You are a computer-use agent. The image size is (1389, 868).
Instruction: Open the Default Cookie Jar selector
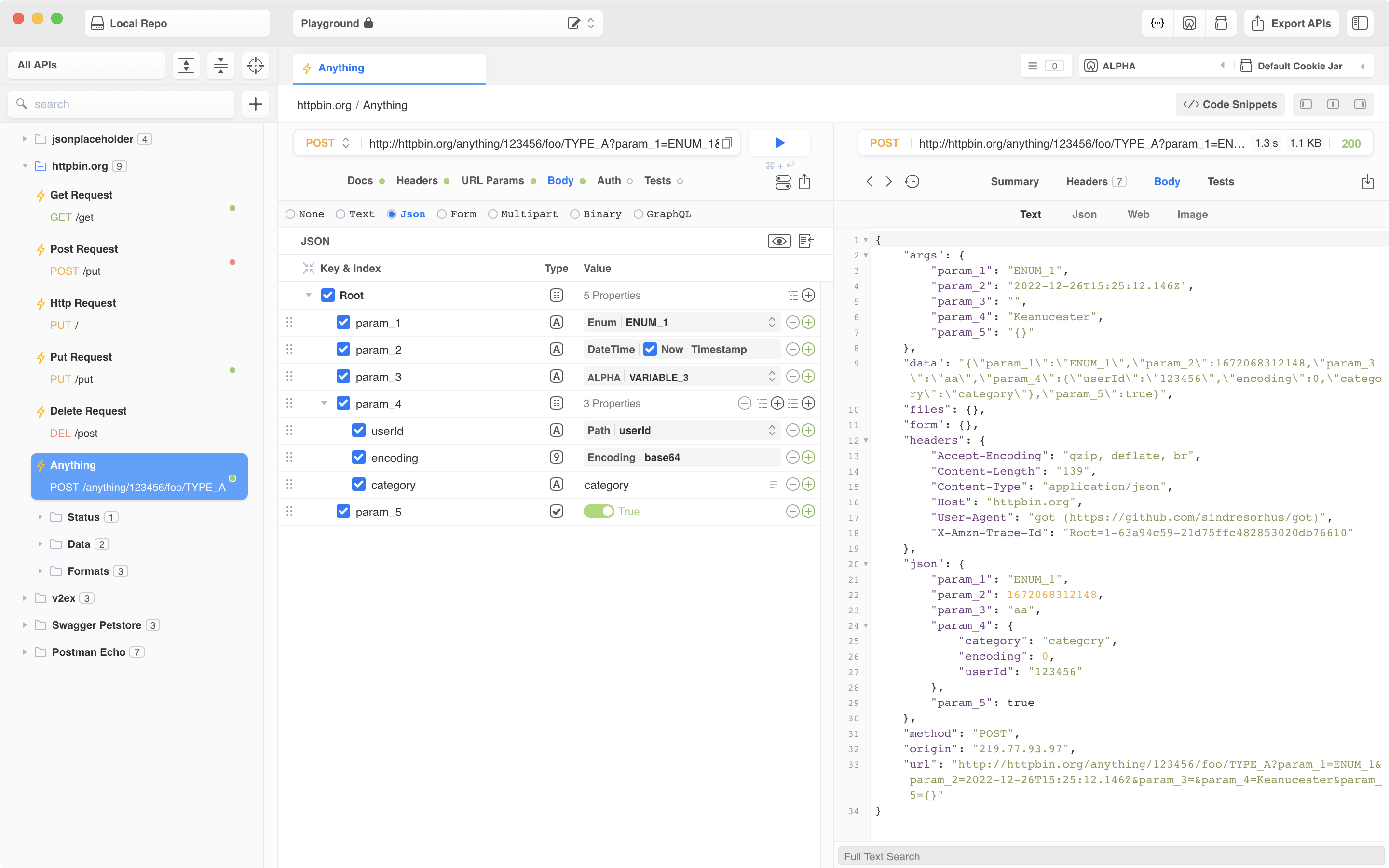pyautogui.click(x=1302, y=66)
